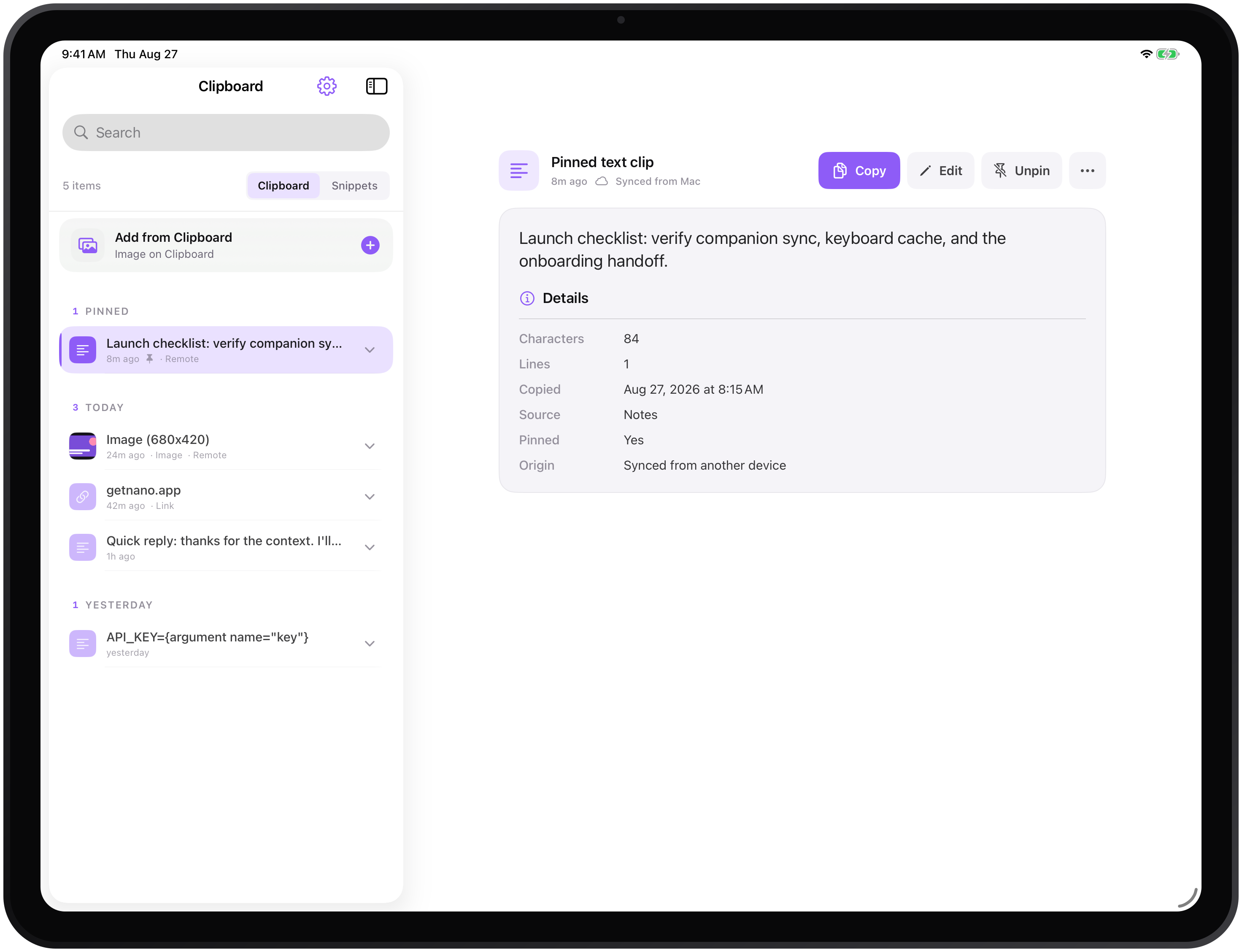1242x952 pixels.
Task: Check the Wi-Fi status icon
Action: click(x=1146, y=54)
